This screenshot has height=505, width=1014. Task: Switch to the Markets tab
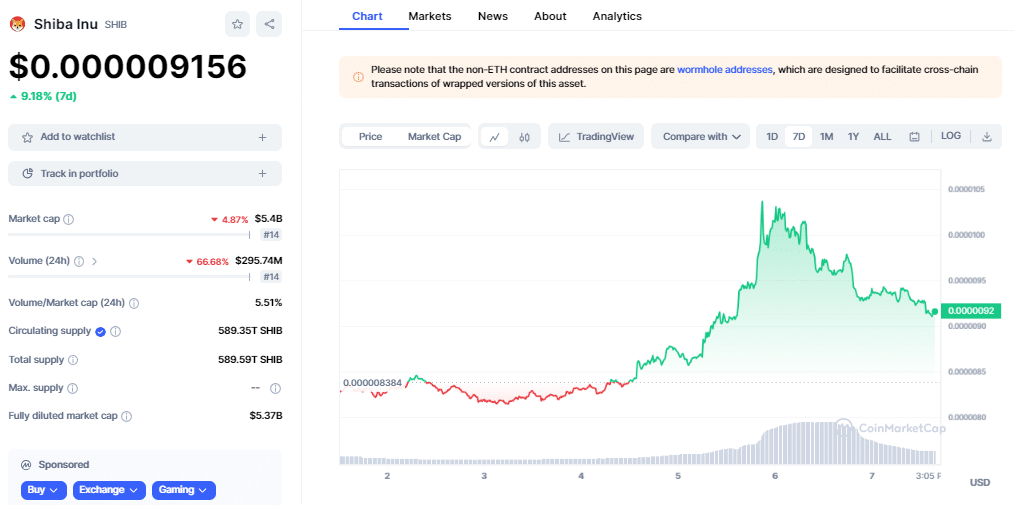(430, 16)
